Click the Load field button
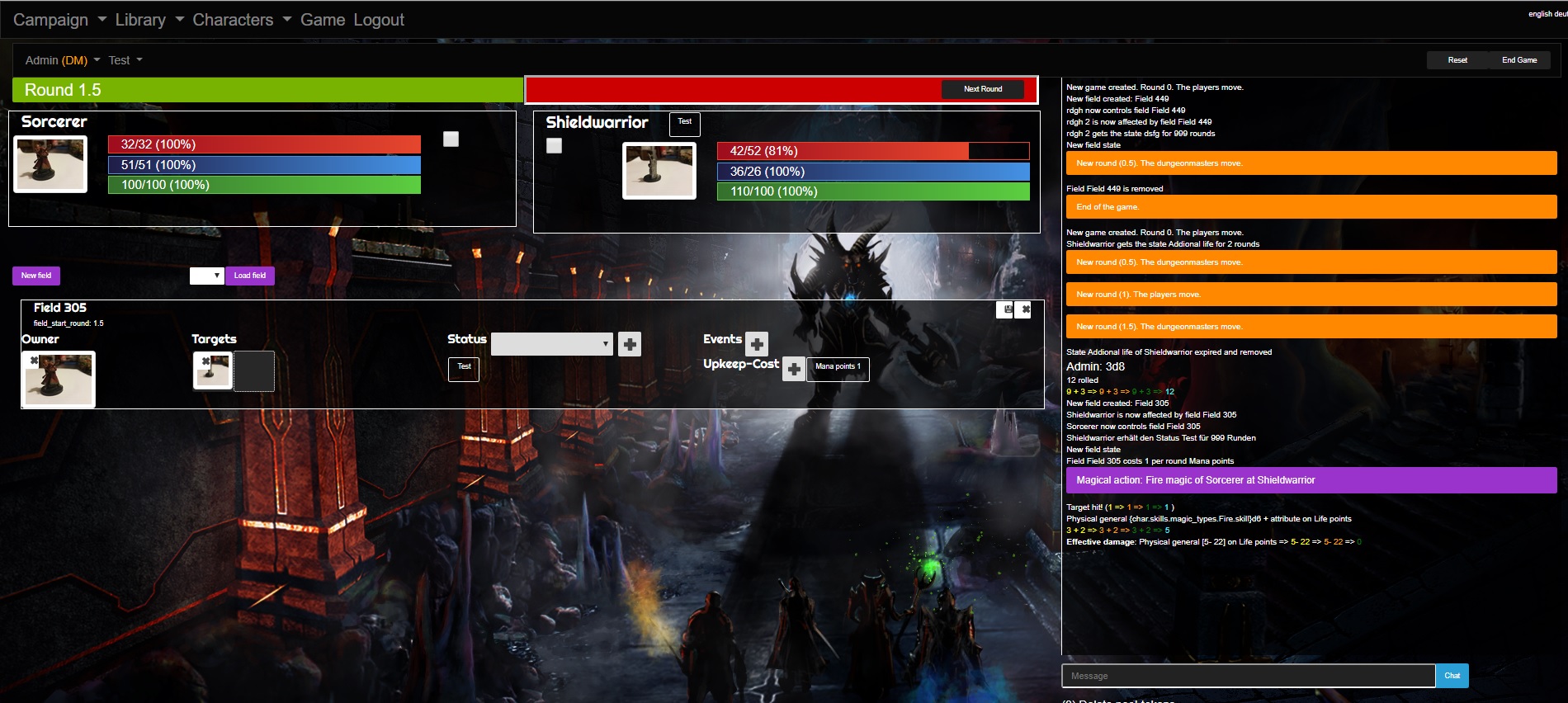The width and height of the screenshot is (1568, 703). coord(250,276)
